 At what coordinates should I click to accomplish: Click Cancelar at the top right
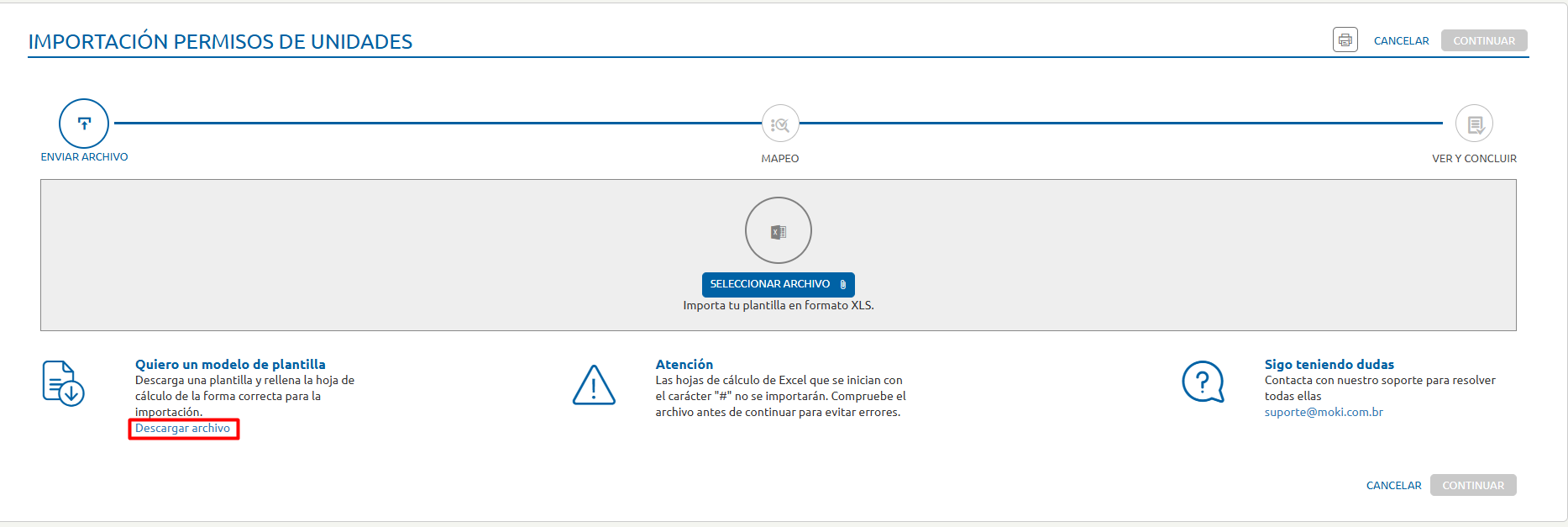coord(1401,41)
